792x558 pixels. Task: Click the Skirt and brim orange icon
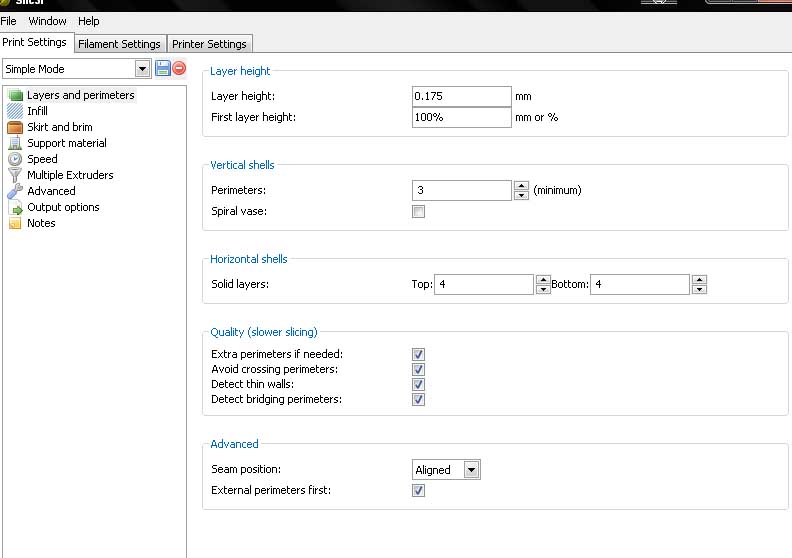click(x=15, y=127)
